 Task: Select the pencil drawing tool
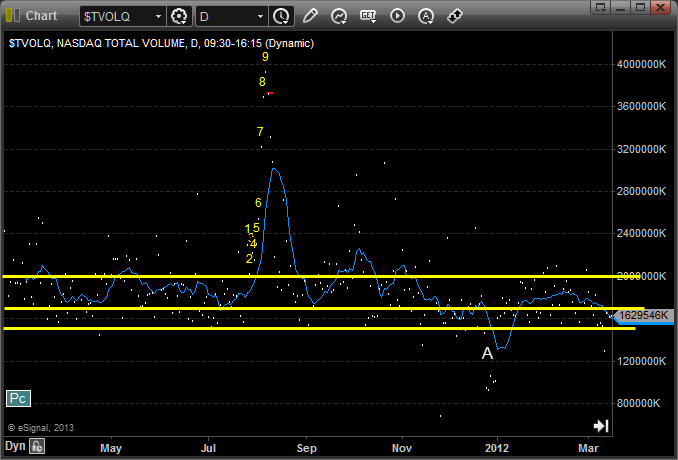(310, 16)
